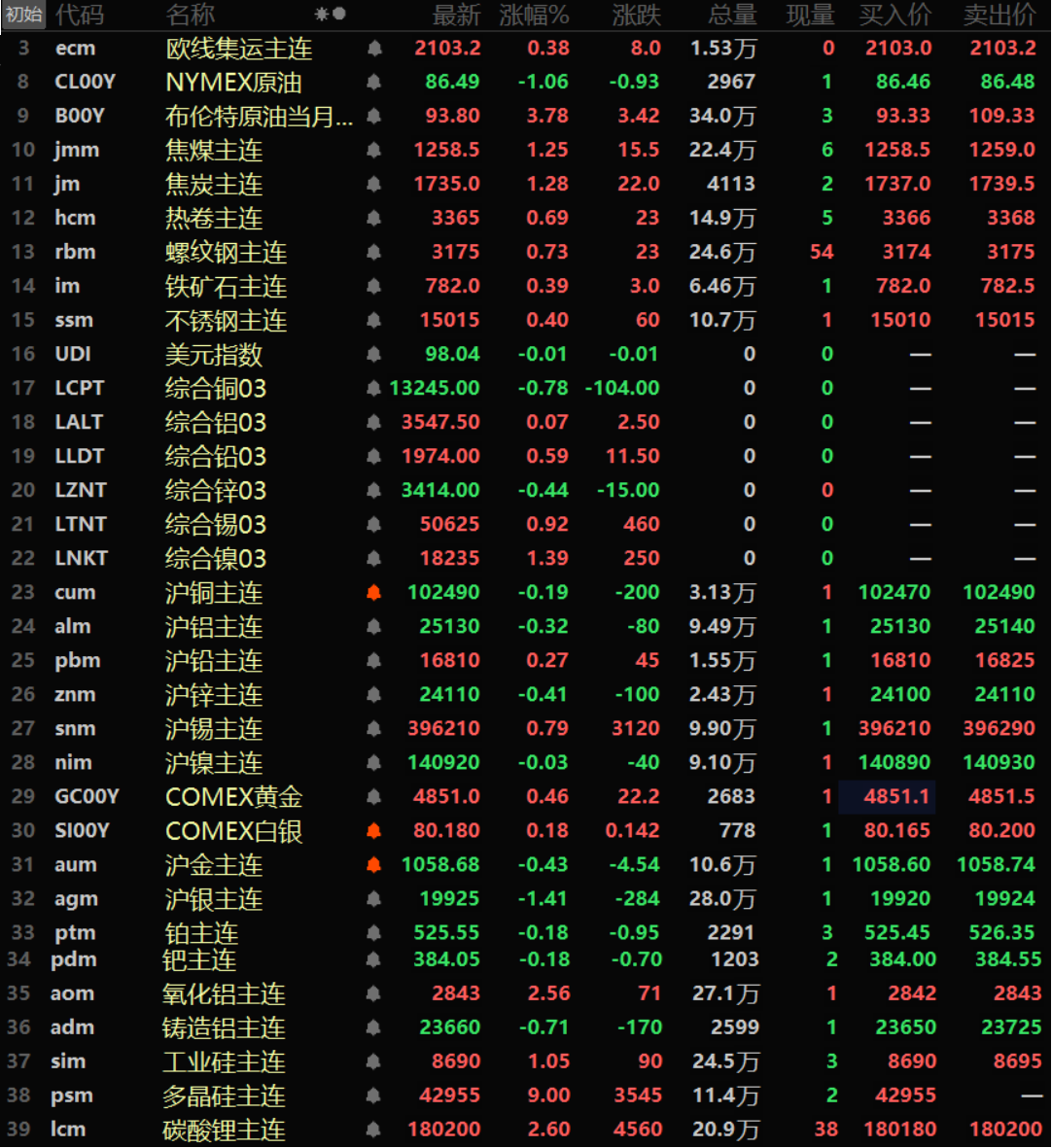
Task: Sort by the 最新 price column header
Action: tap(456, 15)
